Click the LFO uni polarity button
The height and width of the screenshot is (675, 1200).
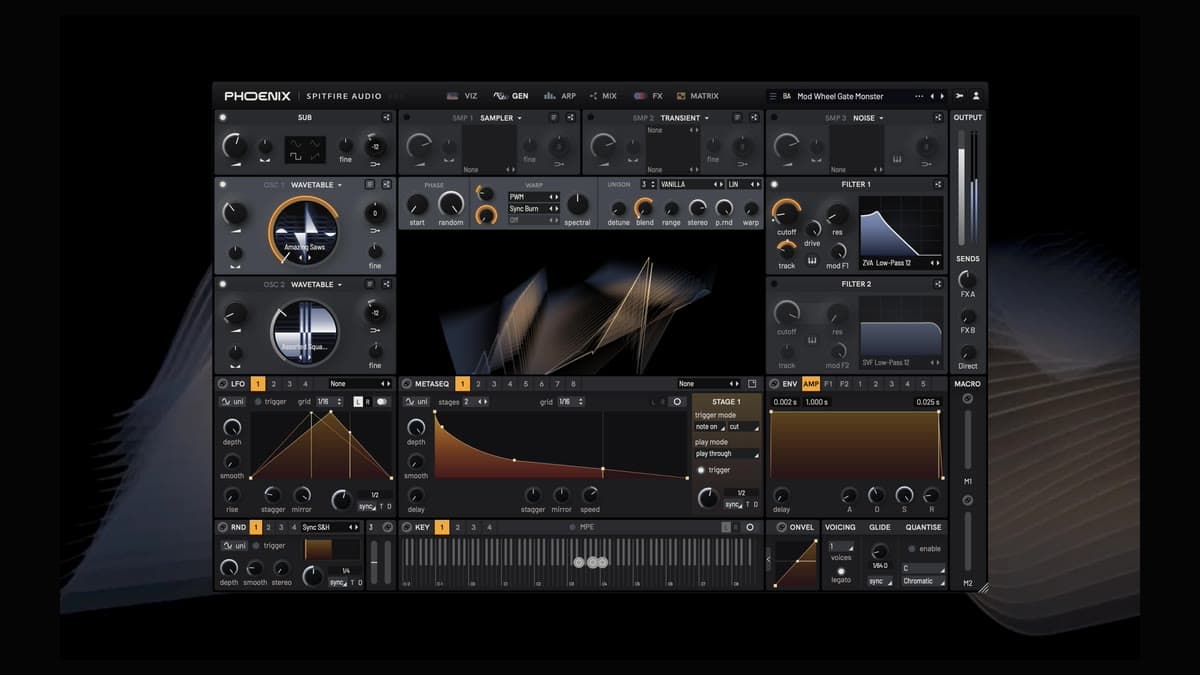tap(233, 401)
